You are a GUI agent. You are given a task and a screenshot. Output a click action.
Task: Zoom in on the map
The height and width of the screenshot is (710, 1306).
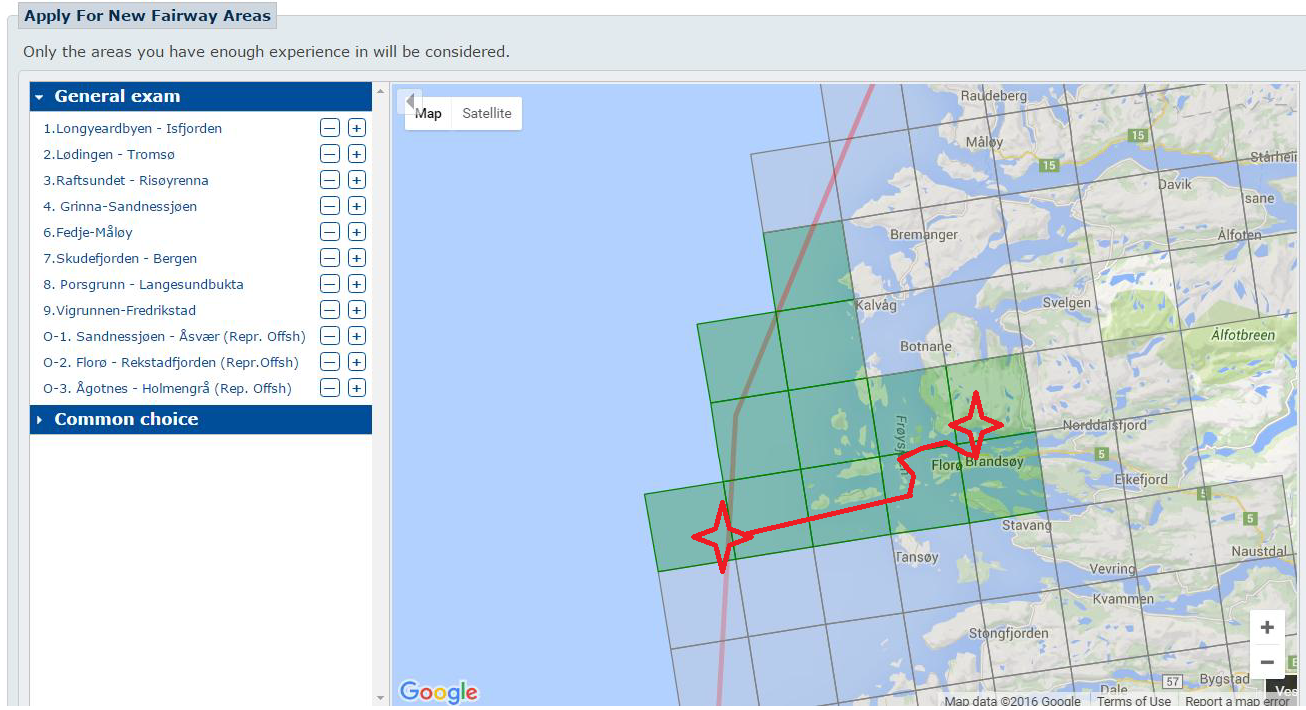[1267, 628]
